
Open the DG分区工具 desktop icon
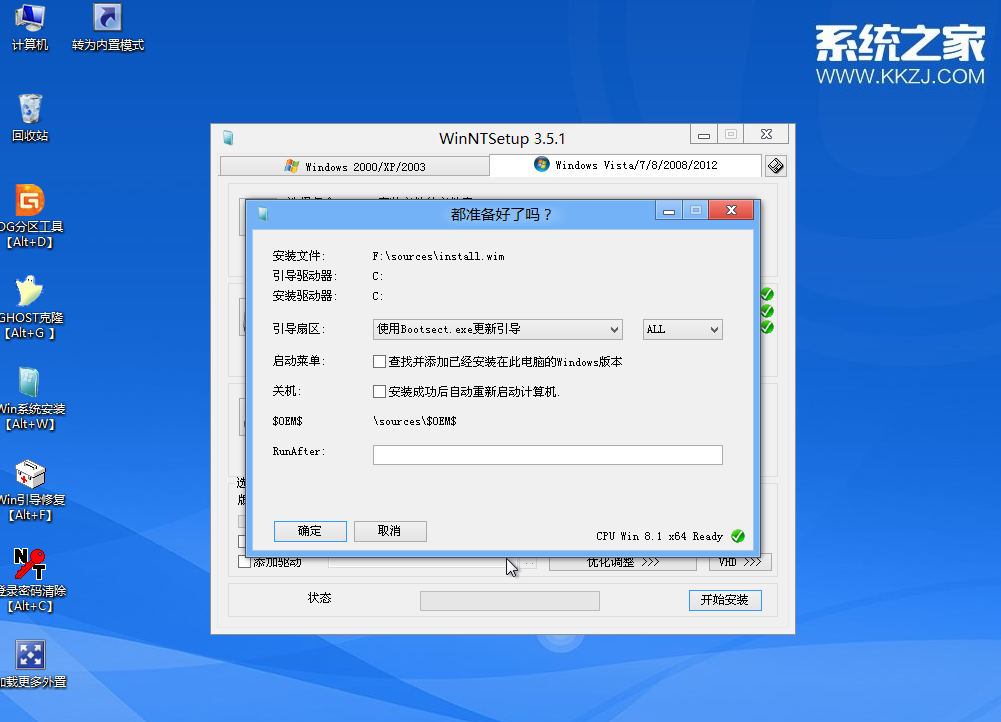click(30, 201)
